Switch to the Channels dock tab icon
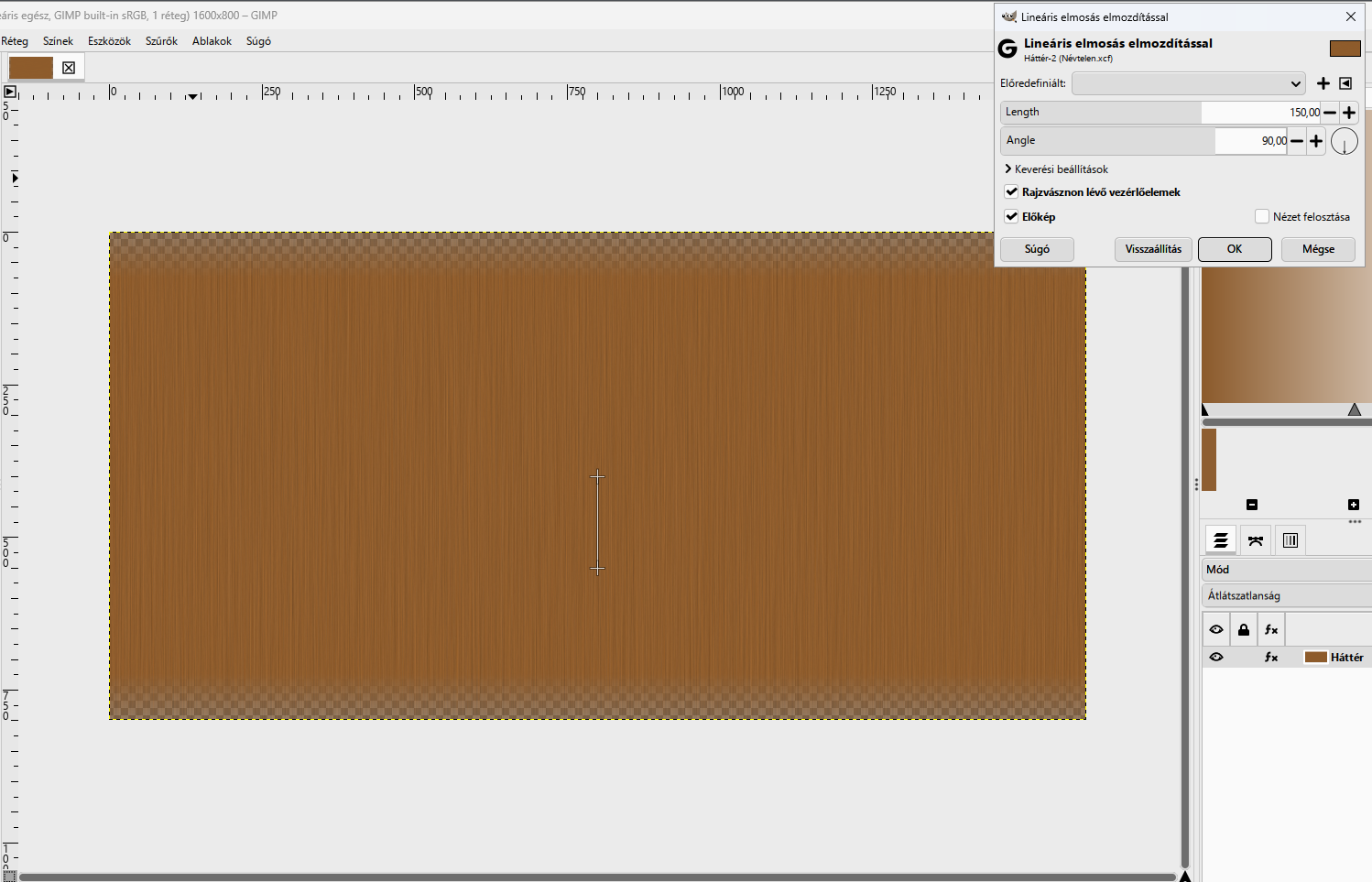The image size is (1372, 882). click(1290, 540)
